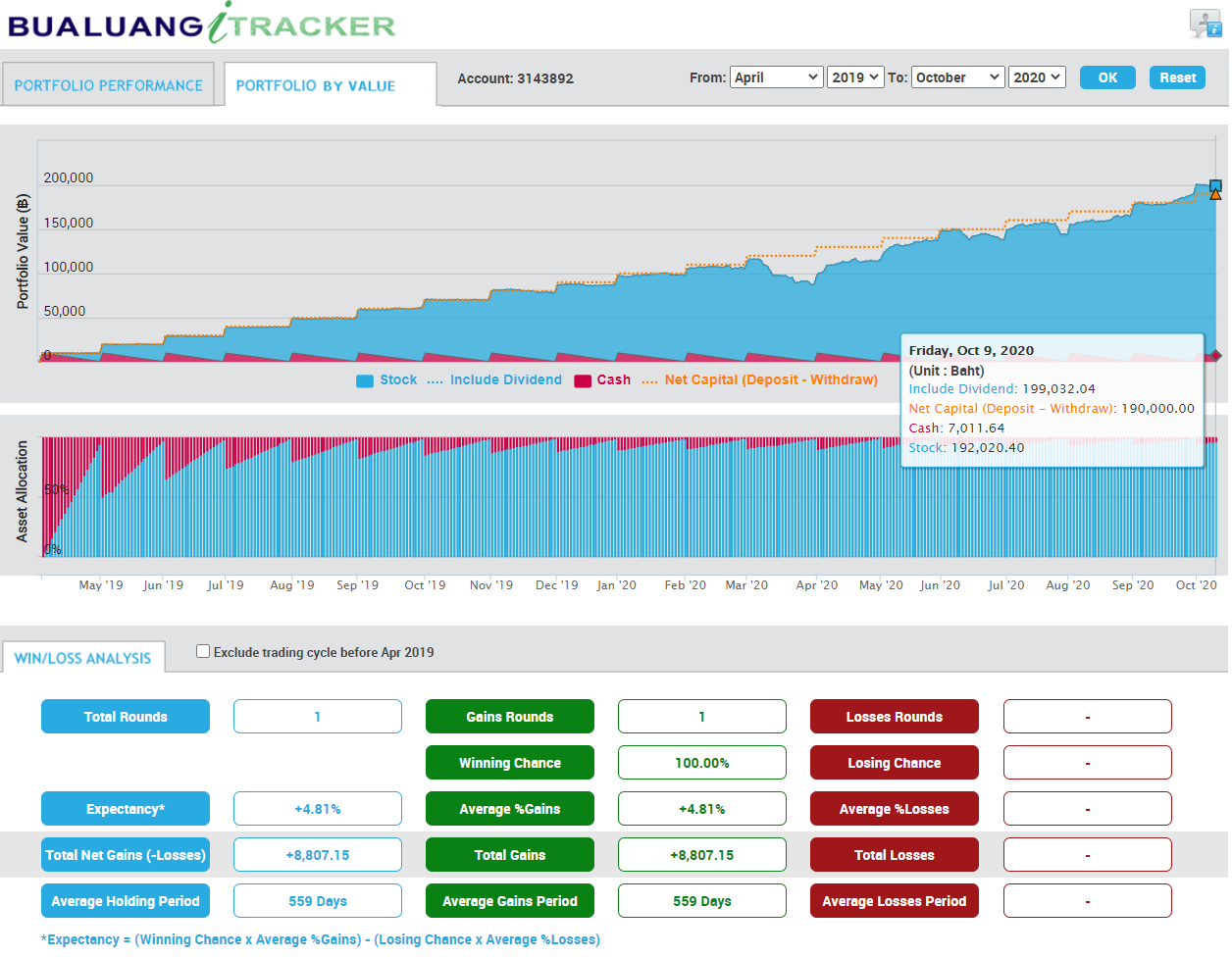Open the From year dropdown showing 2019
The width and height of the screenshot is (1232, 957).
point(855,77)
